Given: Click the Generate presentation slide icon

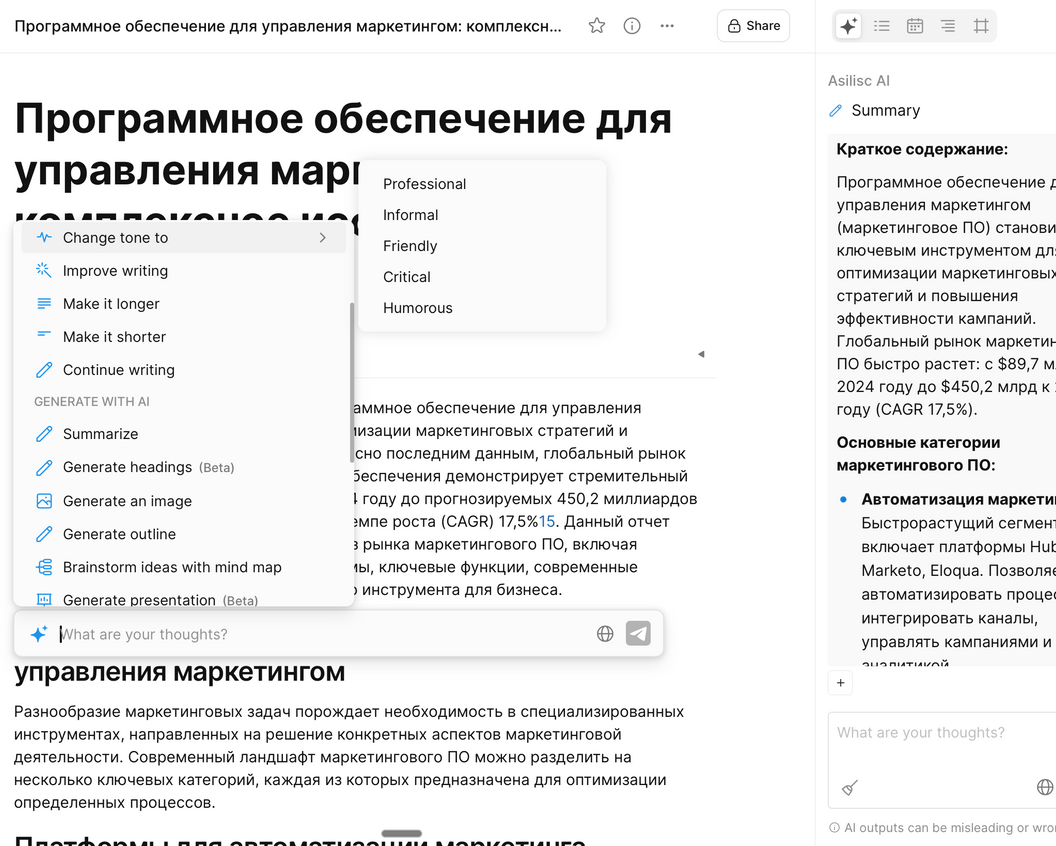Looking at the screenshot, I should point(44,599).
